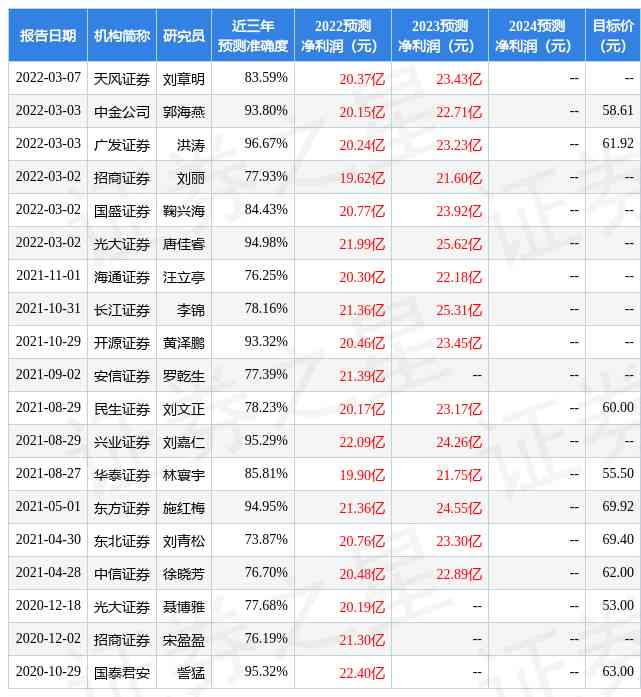This screenshot has height=697, width=641.
Task: Click accuracy value 83.59%
Action: [x=266, y=78]
